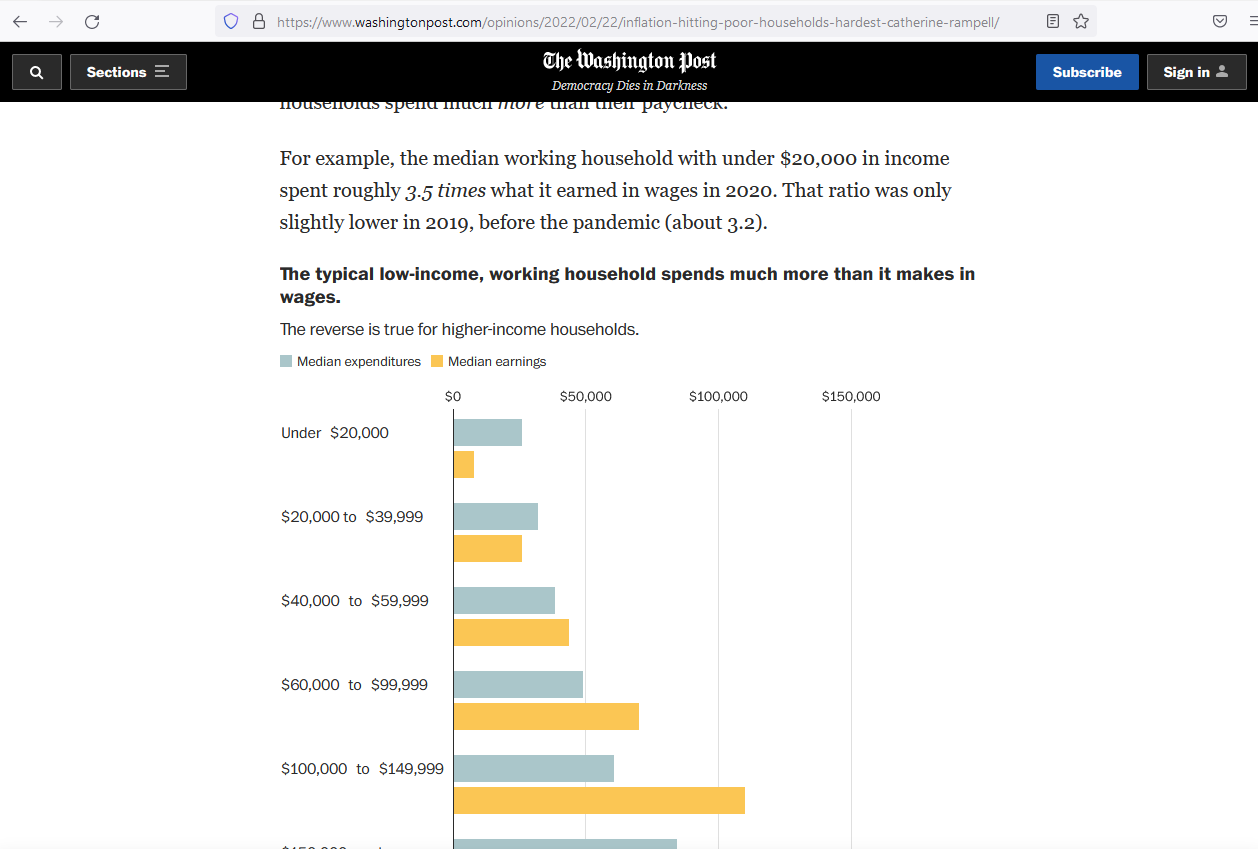1258x849 pixels.
Task: Bookmark this page with the star icon
Action: pyautogui.click(x=1080, y=20)
